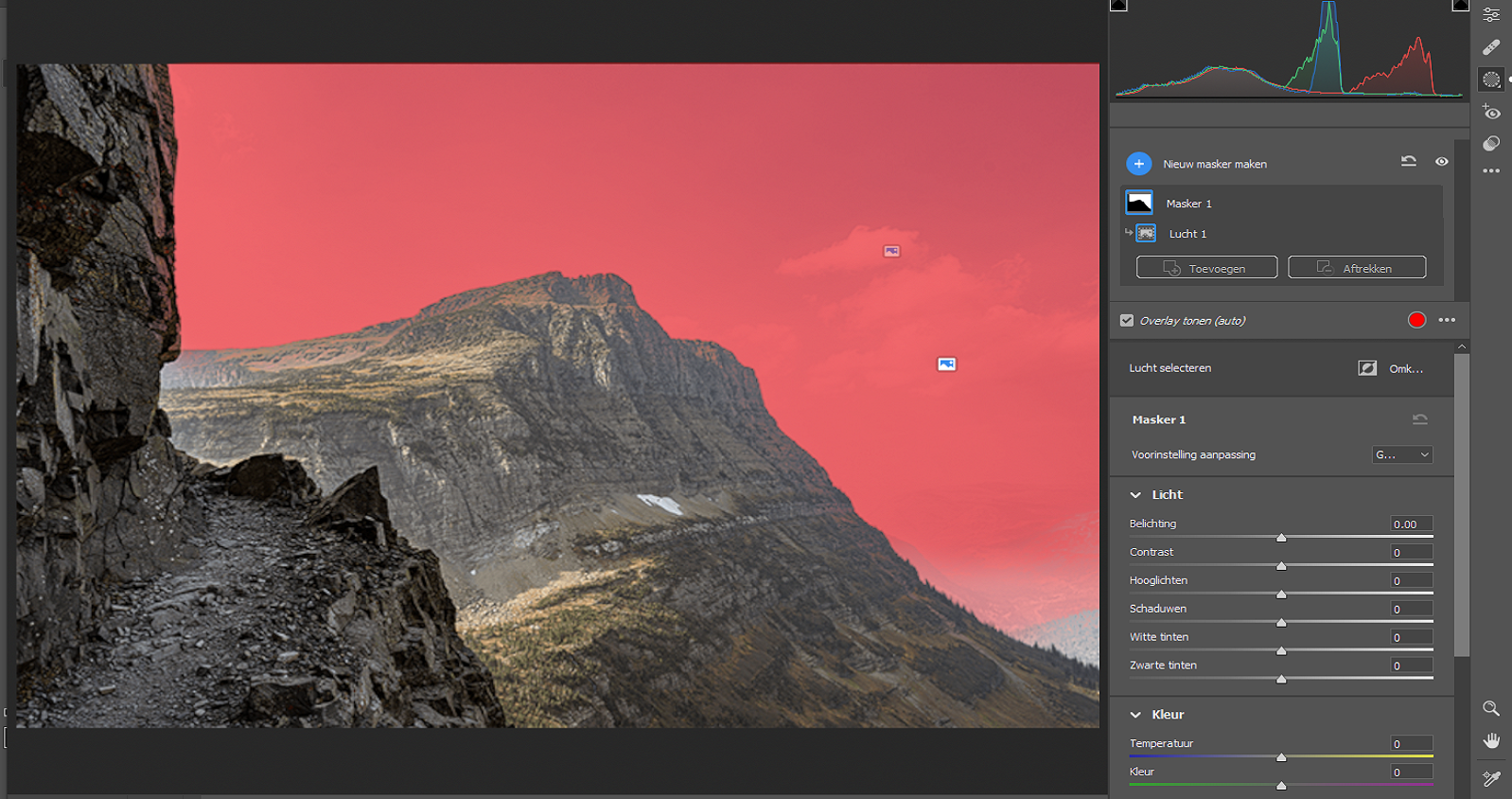Screen dimensions: 1512x799
Task: Click the Kleur tint value field
Action: [x=1412, y=772]
